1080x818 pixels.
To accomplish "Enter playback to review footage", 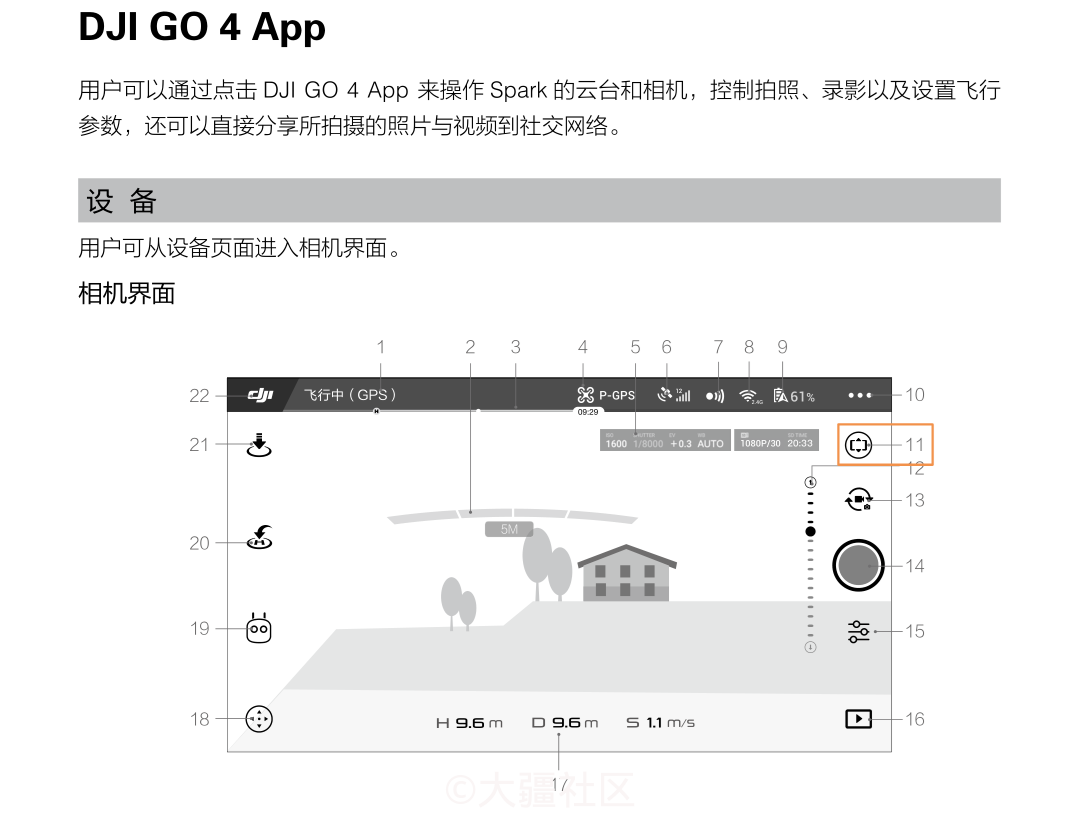I will click(857, 718).
